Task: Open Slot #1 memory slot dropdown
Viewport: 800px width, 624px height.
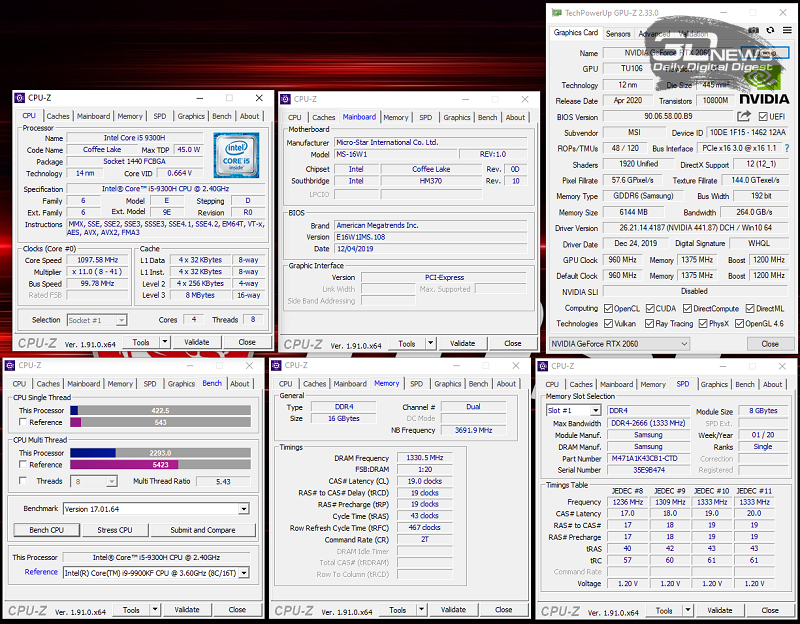Action: point(595,411)
